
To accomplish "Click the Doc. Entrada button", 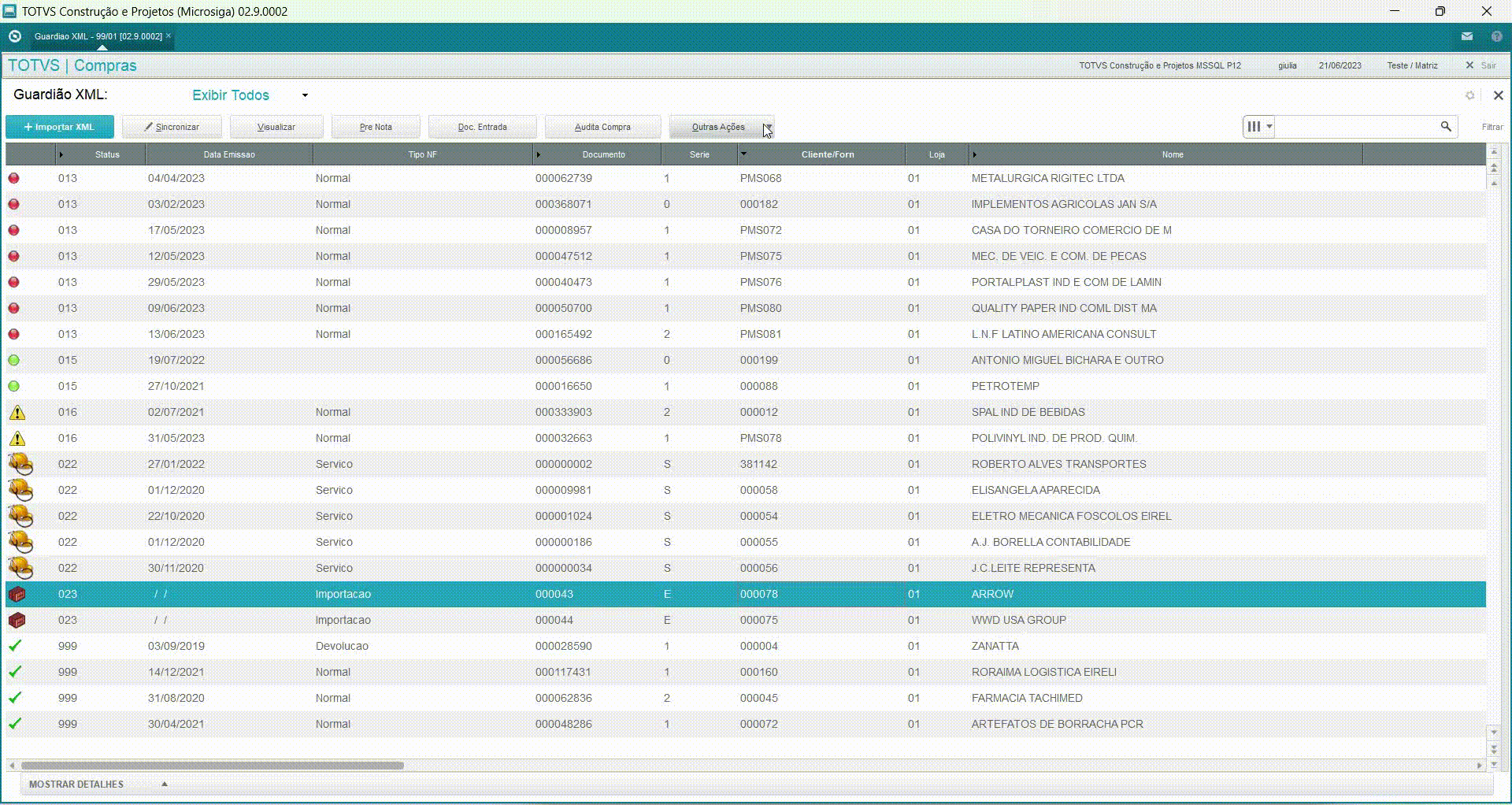I will point(483,127).
